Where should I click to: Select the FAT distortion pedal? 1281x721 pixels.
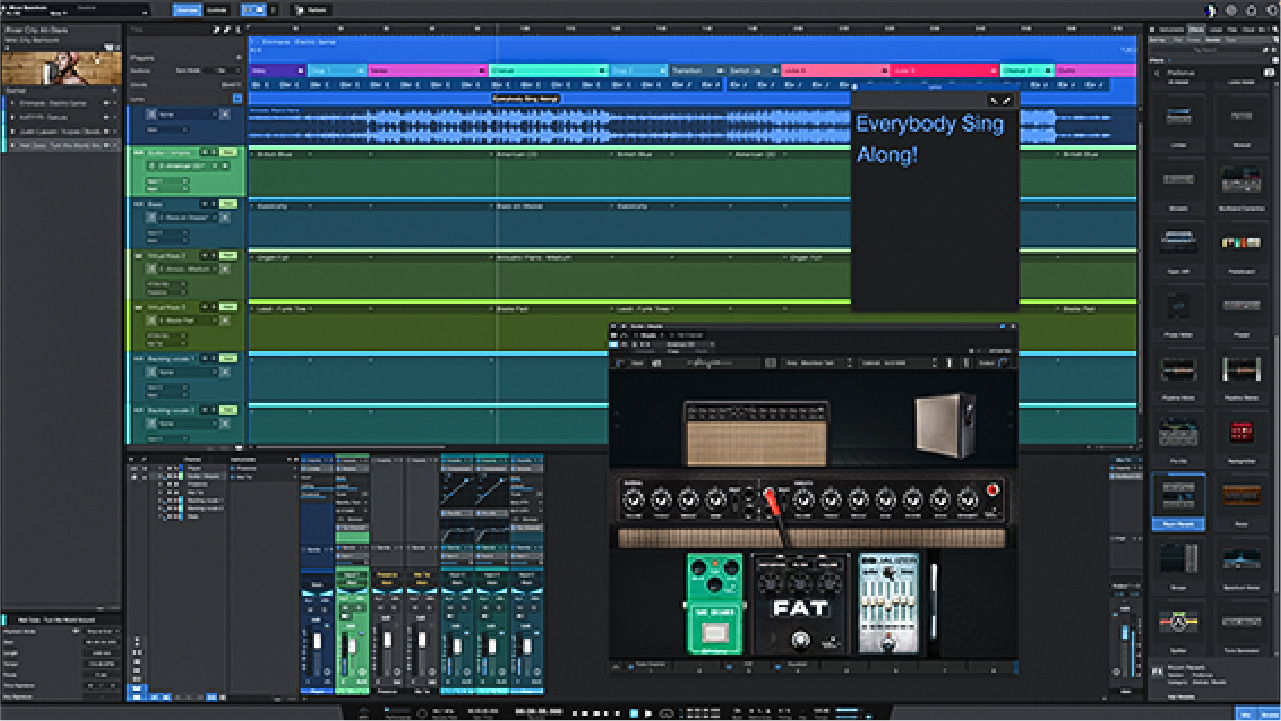801,604
